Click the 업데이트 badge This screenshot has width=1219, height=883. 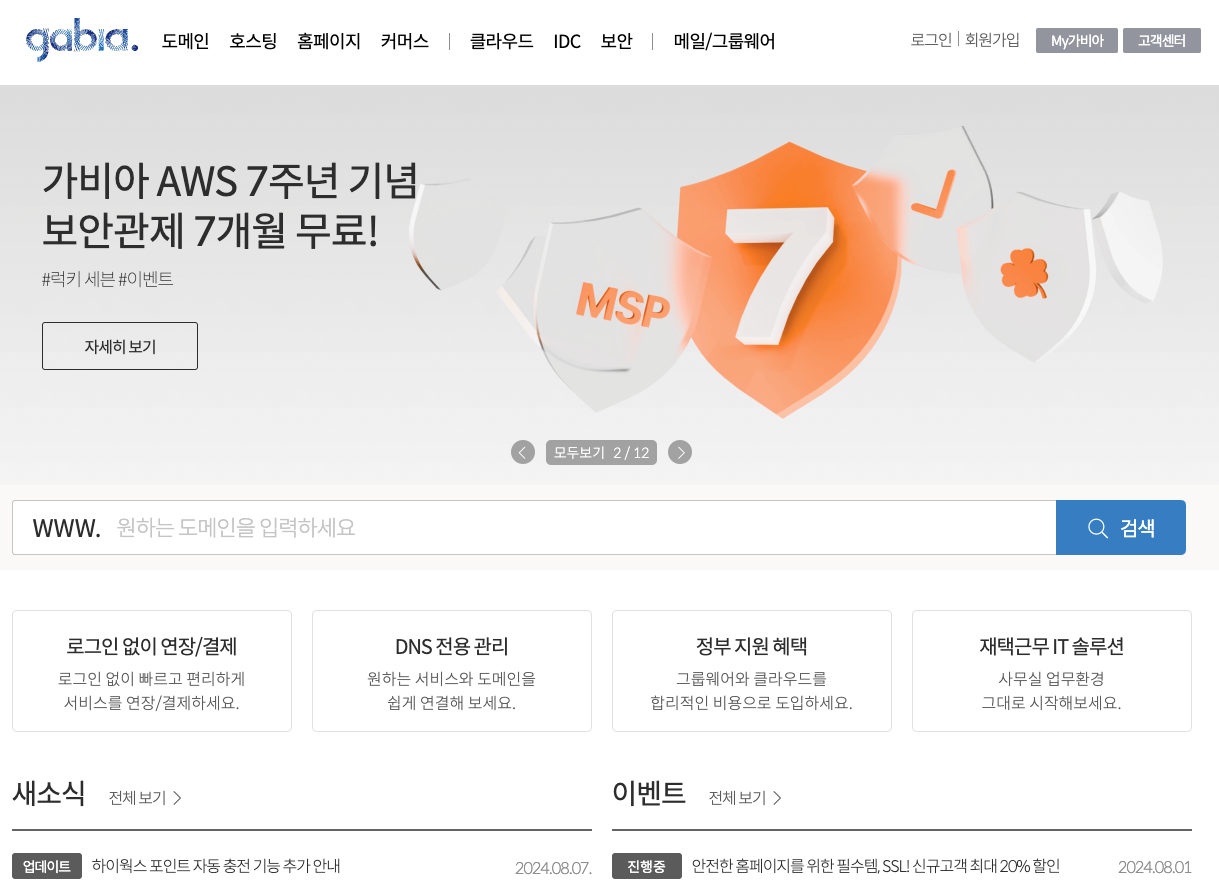click(x=47, y=866)
